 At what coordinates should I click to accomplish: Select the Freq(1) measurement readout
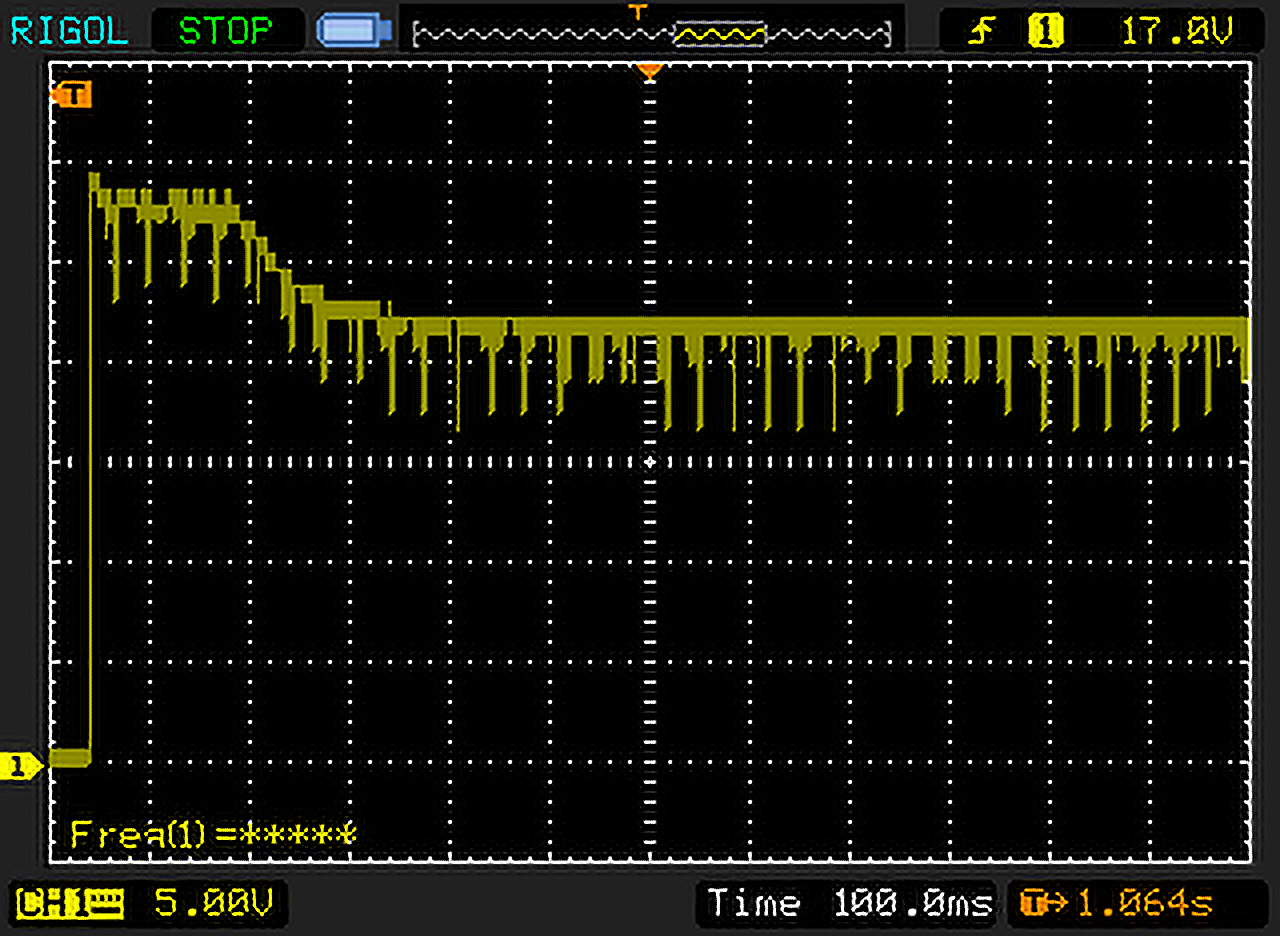click(x=212, y=833)
